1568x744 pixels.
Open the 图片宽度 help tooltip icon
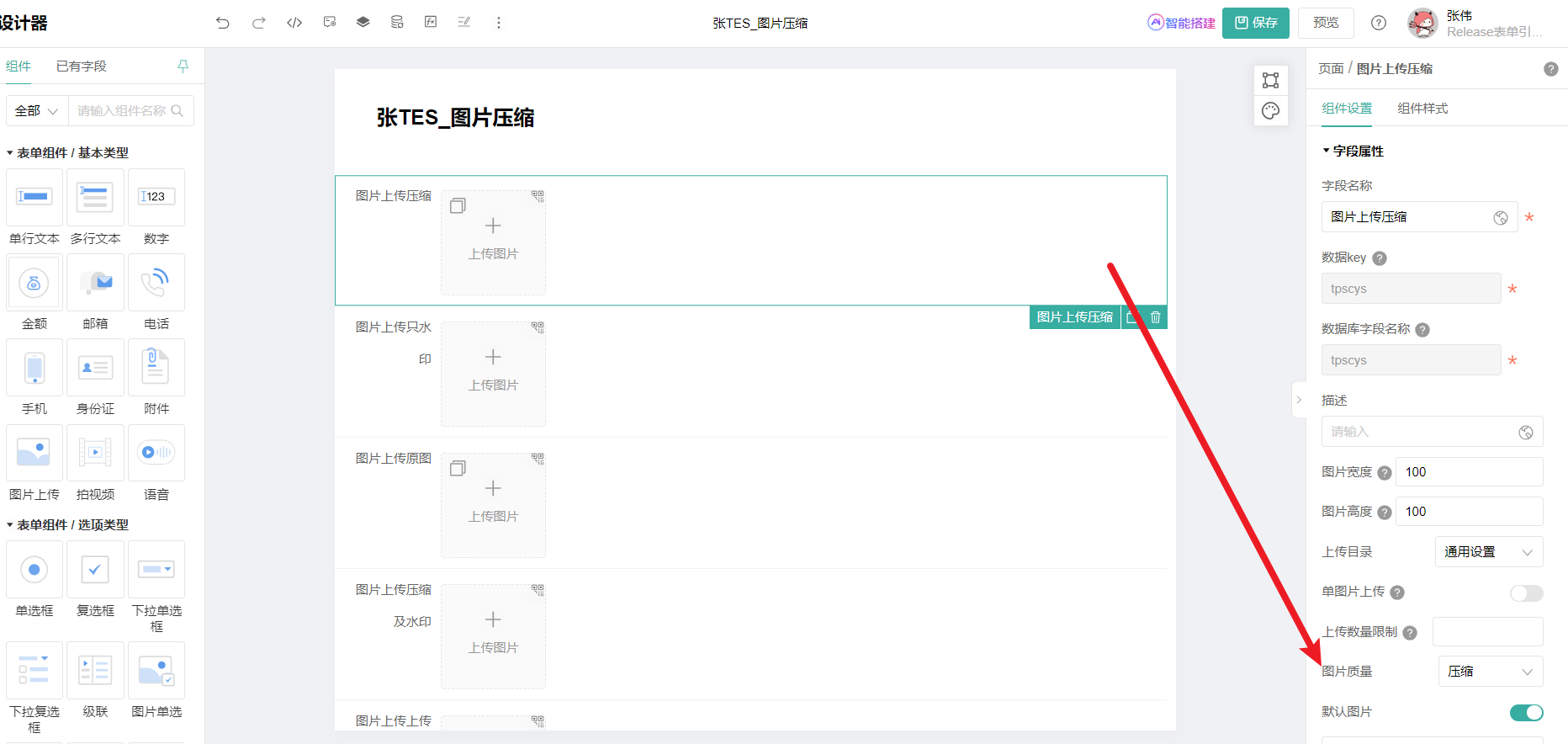(x=1385, y=473)
